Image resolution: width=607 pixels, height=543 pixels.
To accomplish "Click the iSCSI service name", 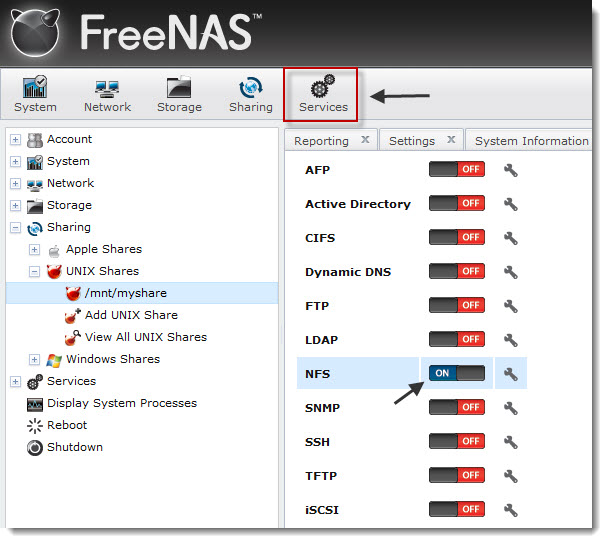I will click(x=322, y=510).
